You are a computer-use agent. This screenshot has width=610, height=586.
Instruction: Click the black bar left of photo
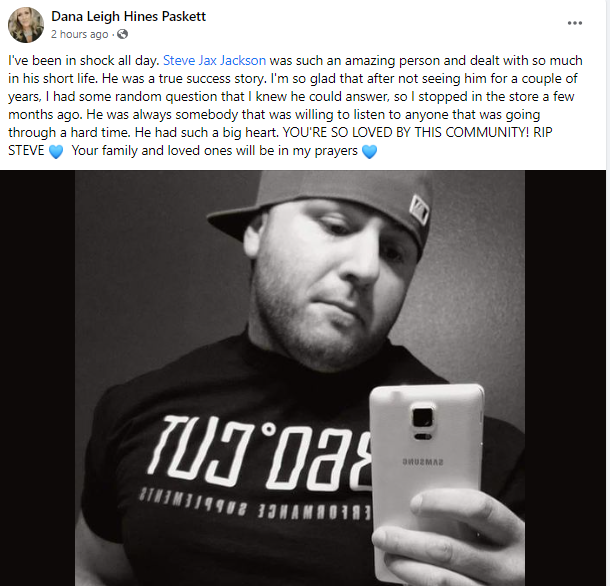point(37,378)
